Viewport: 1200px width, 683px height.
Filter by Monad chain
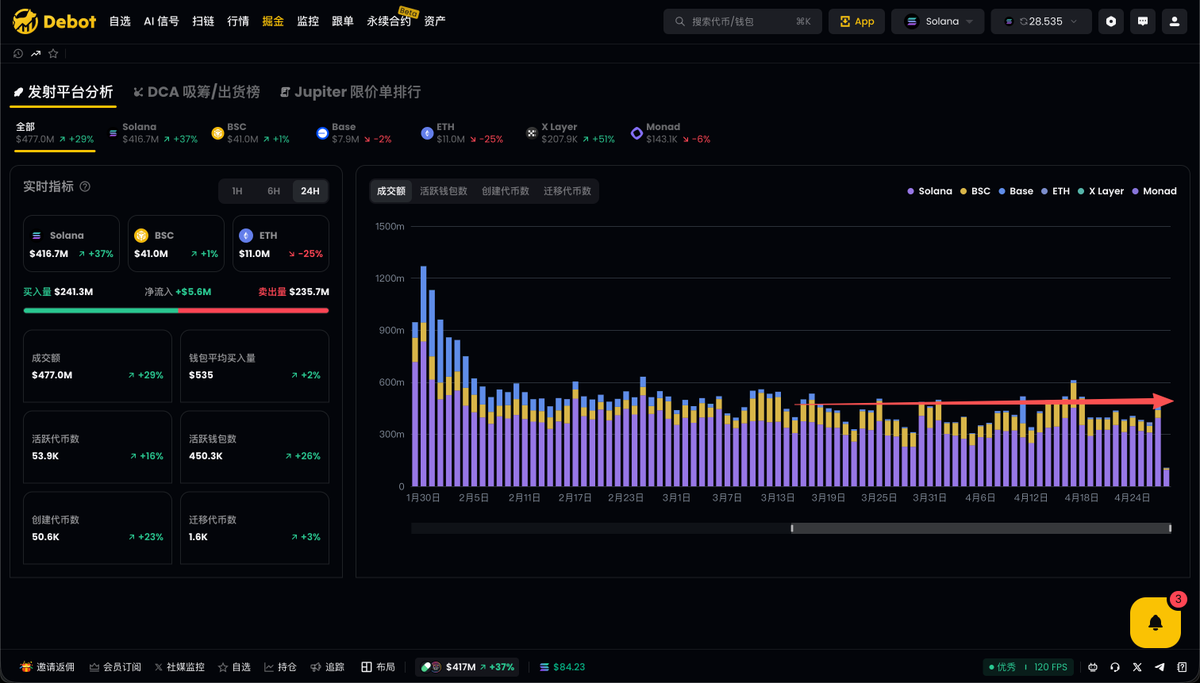point(670,133)
